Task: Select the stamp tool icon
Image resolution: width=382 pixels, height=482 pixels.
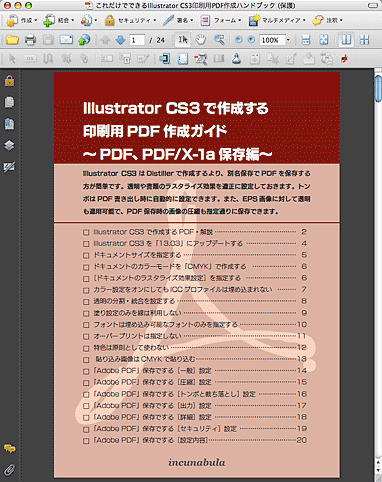Action: pyautogui.click(x=236, y=59)
